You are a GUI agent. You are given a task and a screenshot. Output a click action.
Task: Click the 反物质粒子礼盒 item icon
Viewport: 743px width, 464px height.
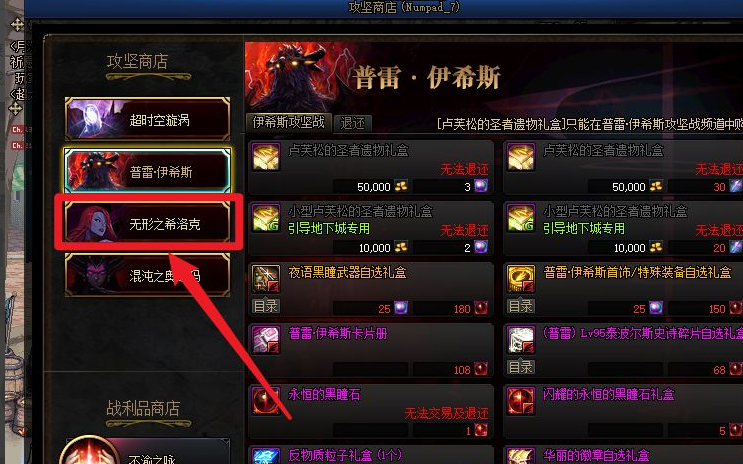(266, 455)
